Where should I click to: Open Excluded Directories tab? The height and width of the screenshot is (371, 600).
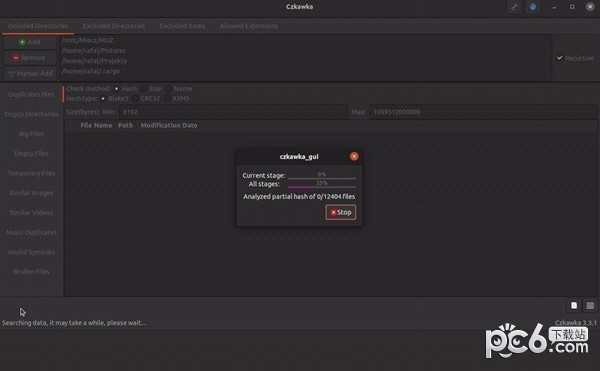[x=114, y=26]
